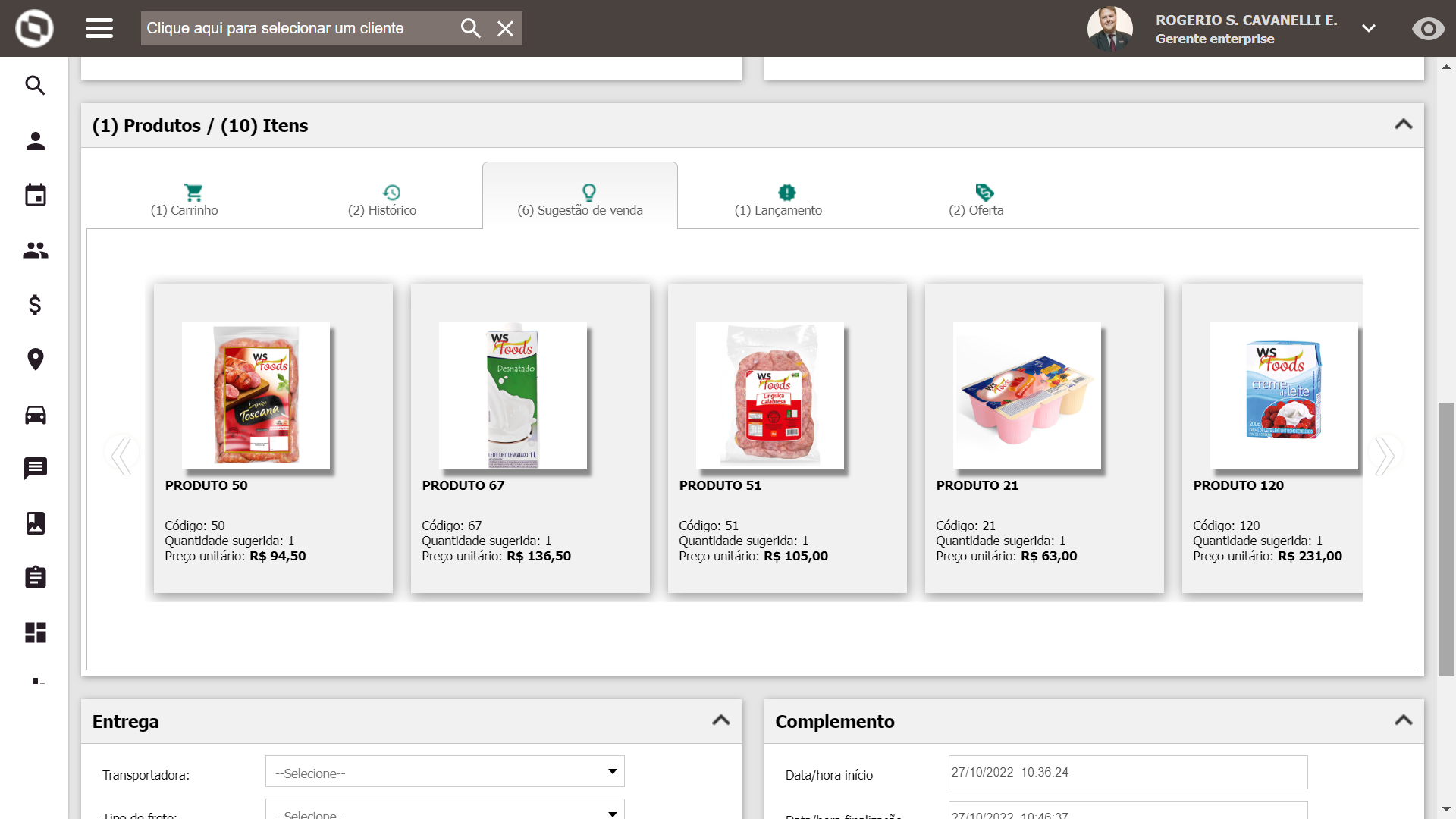
Task: Open the dollar sign financial icon
Action: [35, 305]
